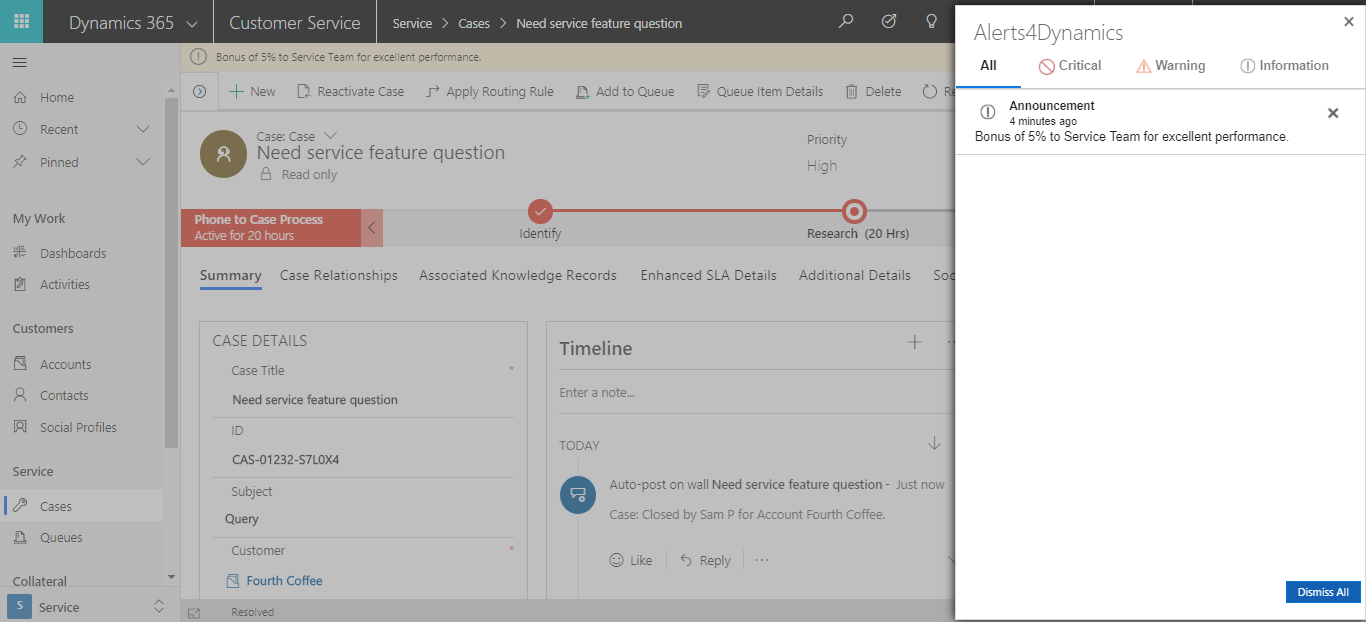This screenshot has width=1366, height=622.
Task: Open the search magnifier icon
Action: pyautogui.click(x=846, y=21)
